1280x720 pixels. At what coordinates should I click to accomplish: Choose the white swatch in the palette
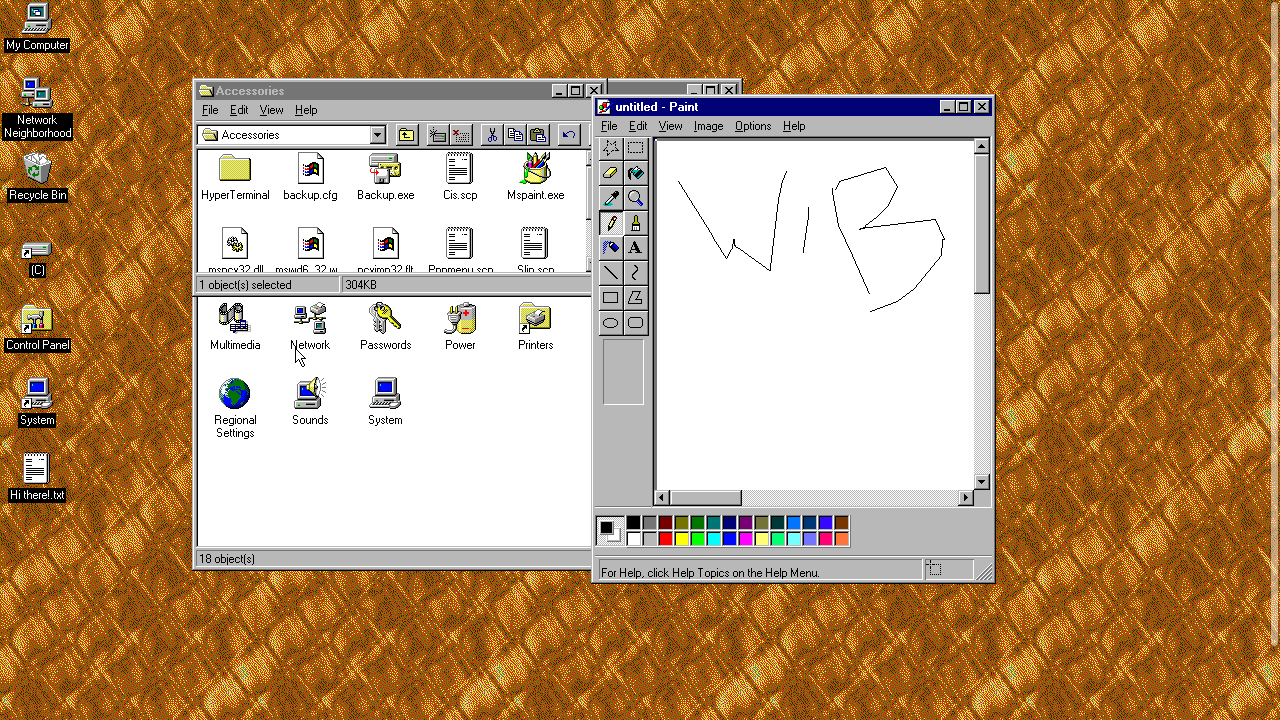(x=634, y=539)
